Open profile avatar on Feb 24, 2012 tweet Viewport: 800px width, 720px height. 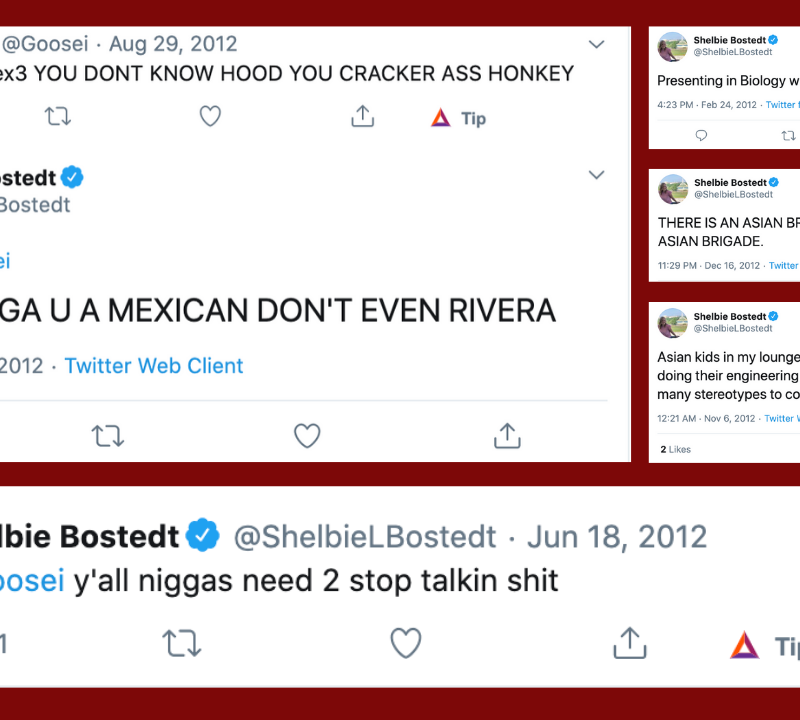[672, 46]
